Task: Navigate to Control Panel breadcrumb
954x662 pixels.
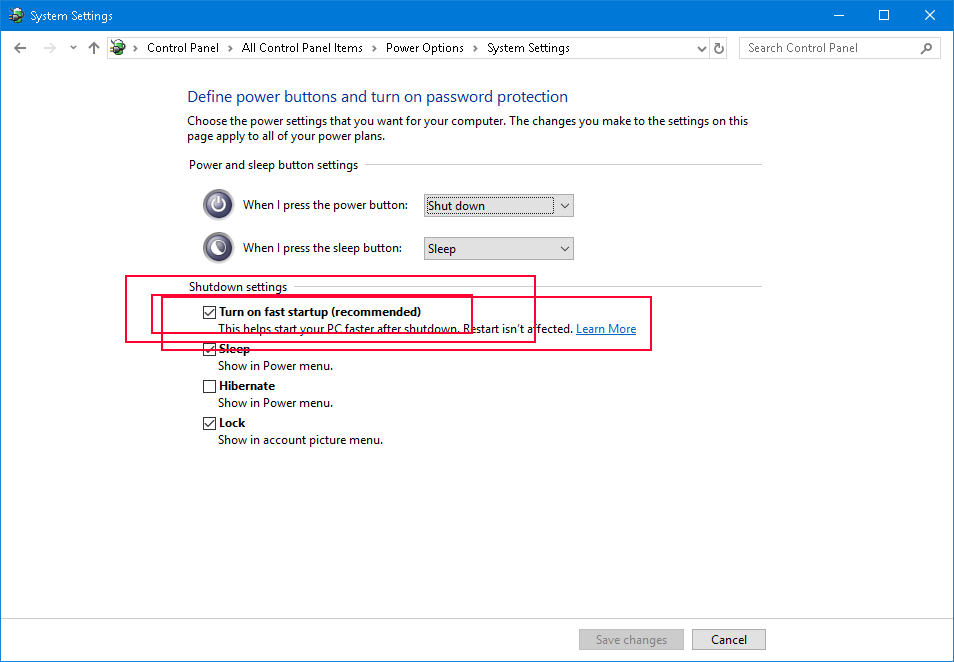Action: (183, 48)
